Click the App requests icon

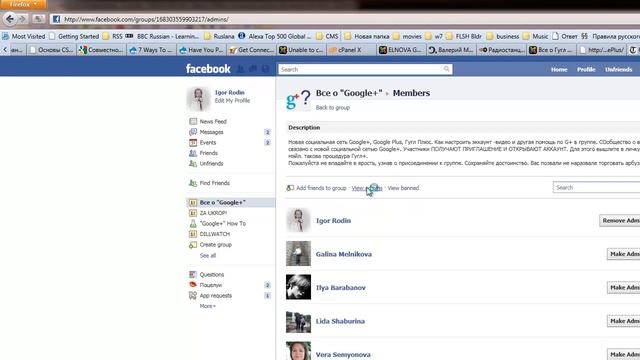click(193, 296)
